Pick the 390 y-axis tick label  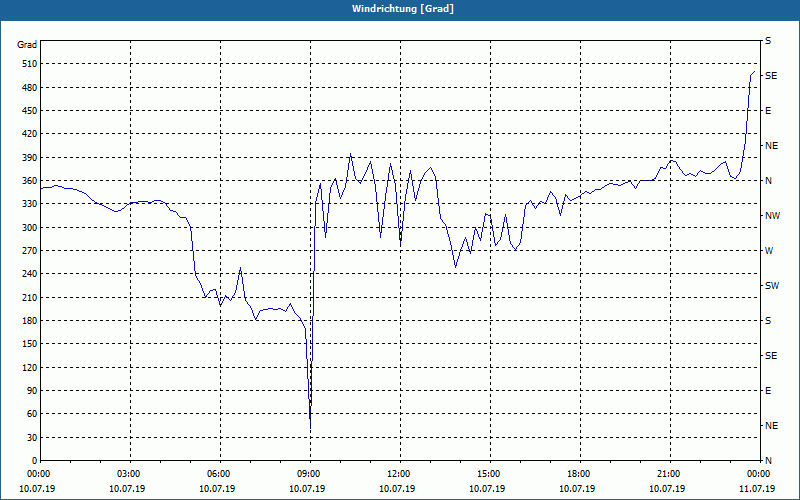tap(30, 158)
